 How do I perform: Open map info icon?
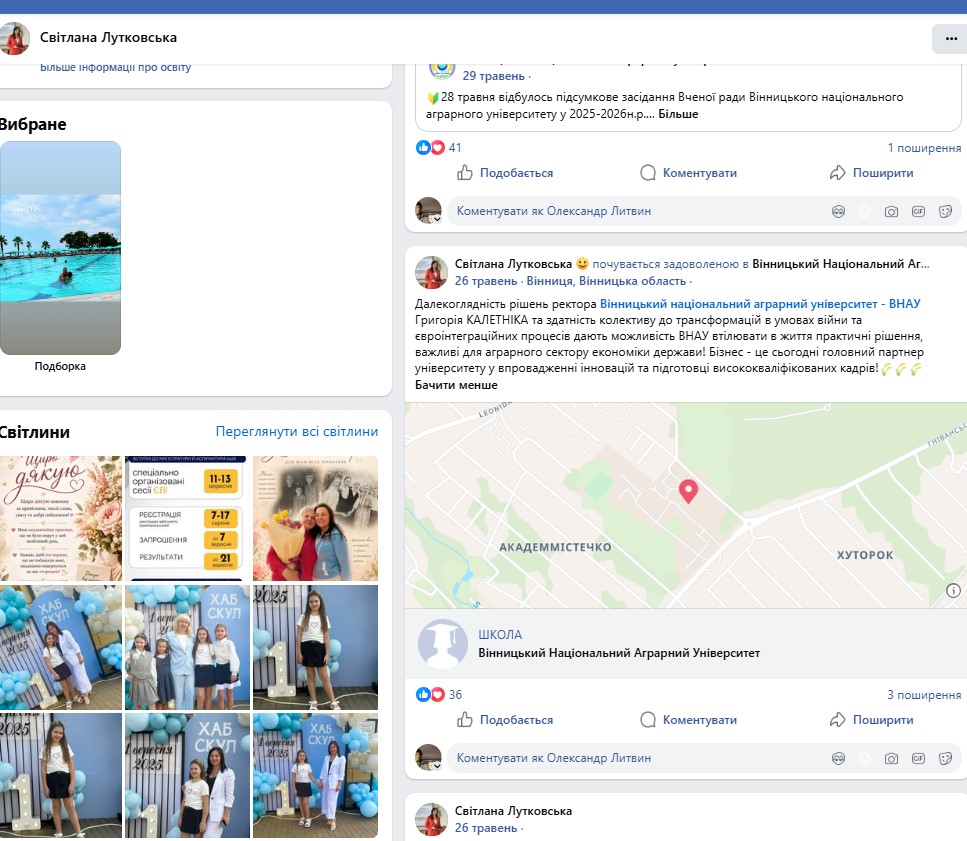[x=953, y=591]
